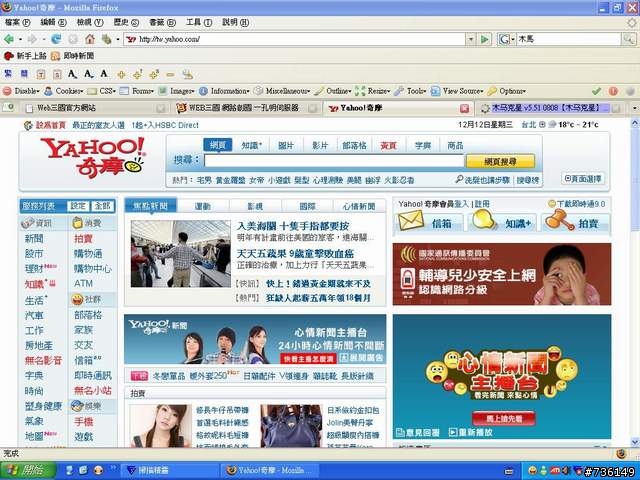Click the 下載即時通9.0 link
Screen dimensions: 640x480
click(x=581, y=204)
